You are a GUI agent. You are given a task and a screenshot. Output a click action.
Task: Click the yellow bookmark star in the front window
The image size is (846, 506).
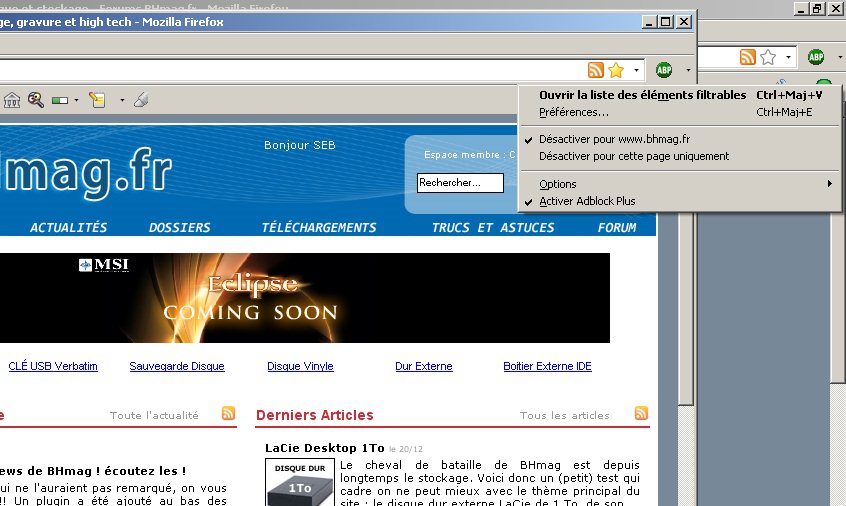click(616, 70)
